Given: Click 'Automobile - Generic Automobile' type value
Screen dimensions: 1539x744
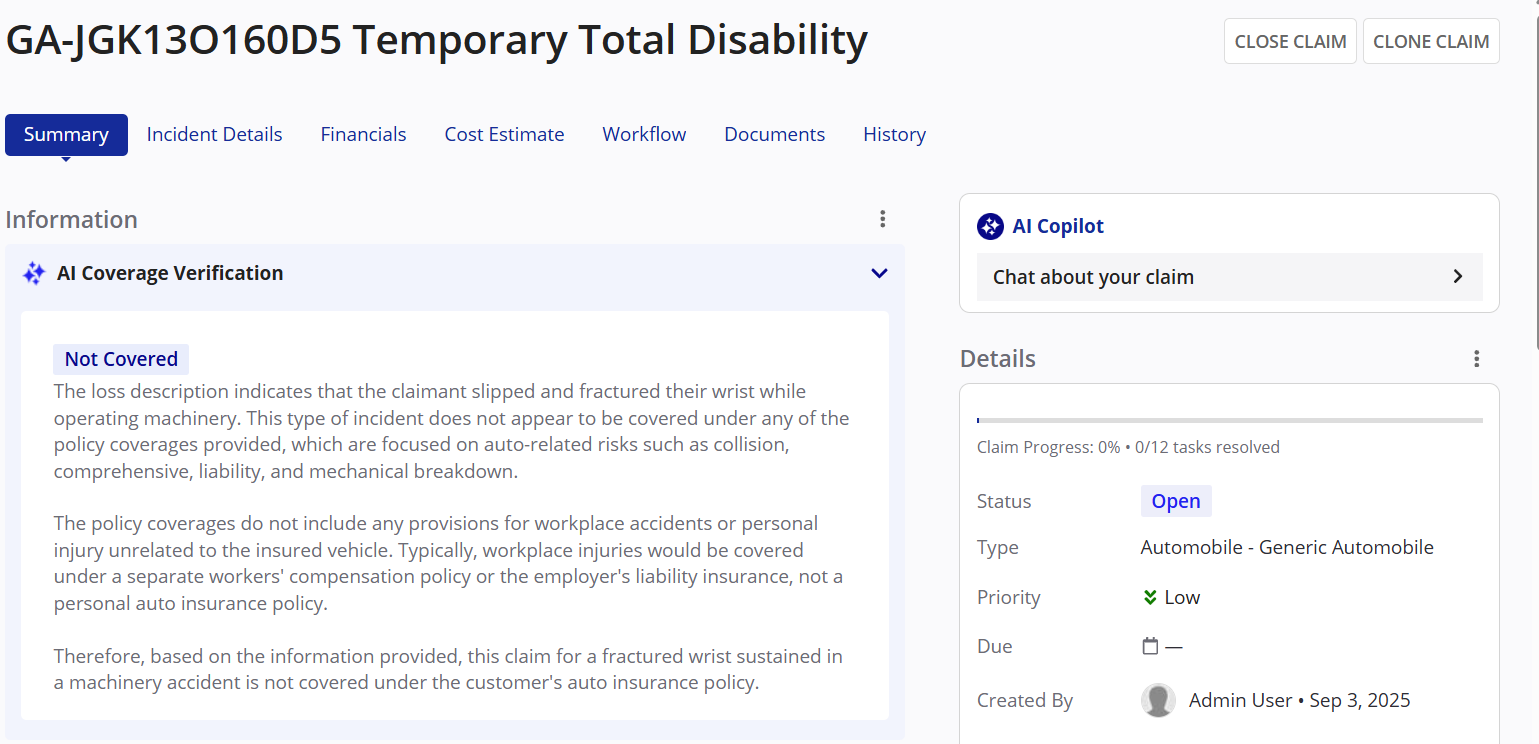Looking at the screenshot, I should [1287, 547].
